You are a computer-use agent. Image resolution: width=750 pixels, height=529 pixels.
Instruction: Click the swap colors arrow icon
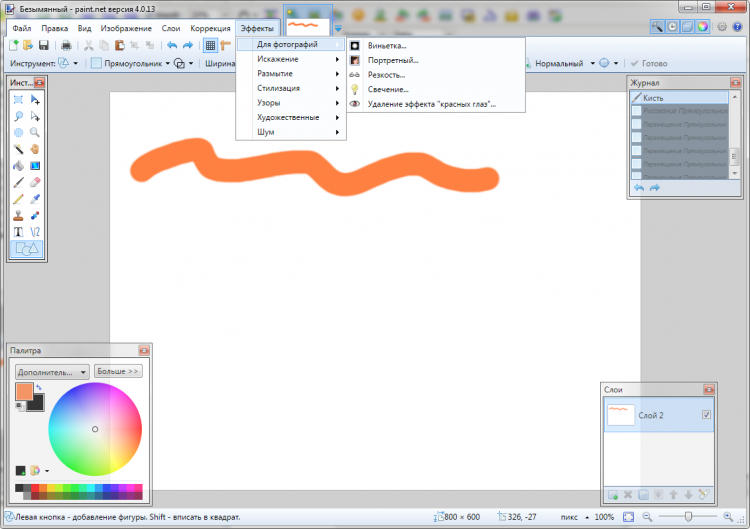(39, 387)
